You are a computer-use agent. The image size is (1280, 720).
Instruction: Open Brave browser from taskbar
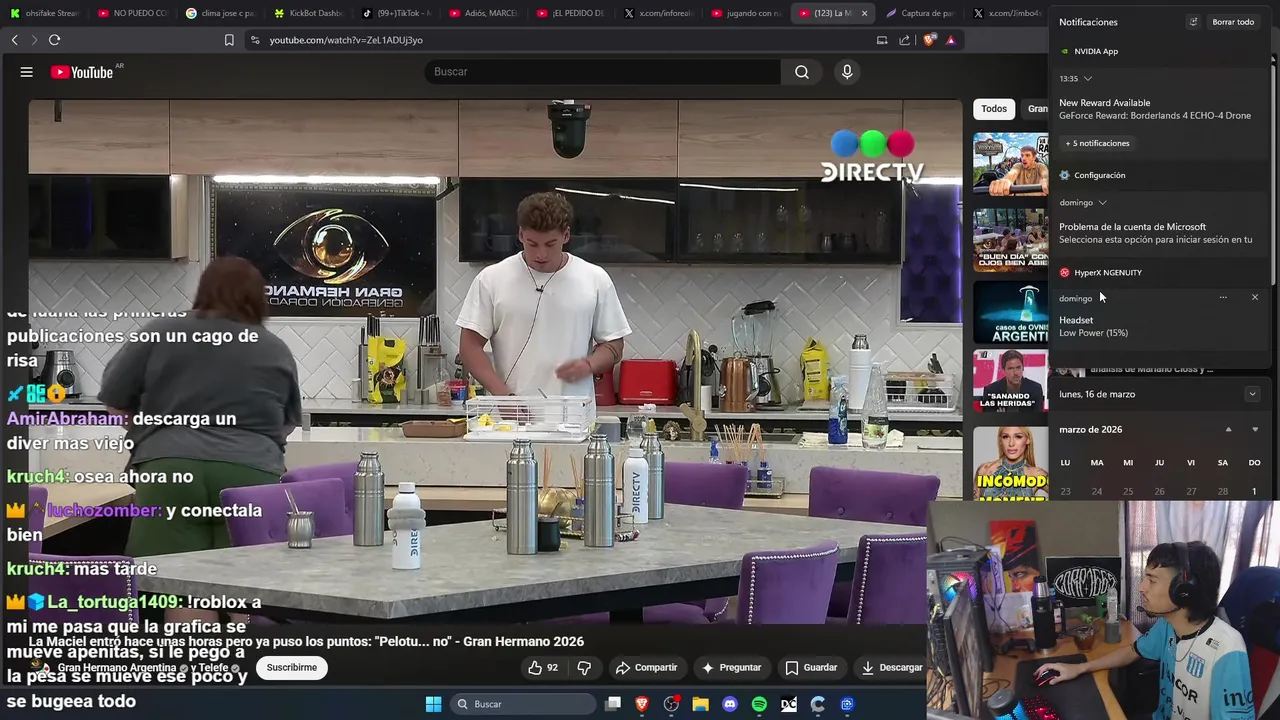pos(642,704)
